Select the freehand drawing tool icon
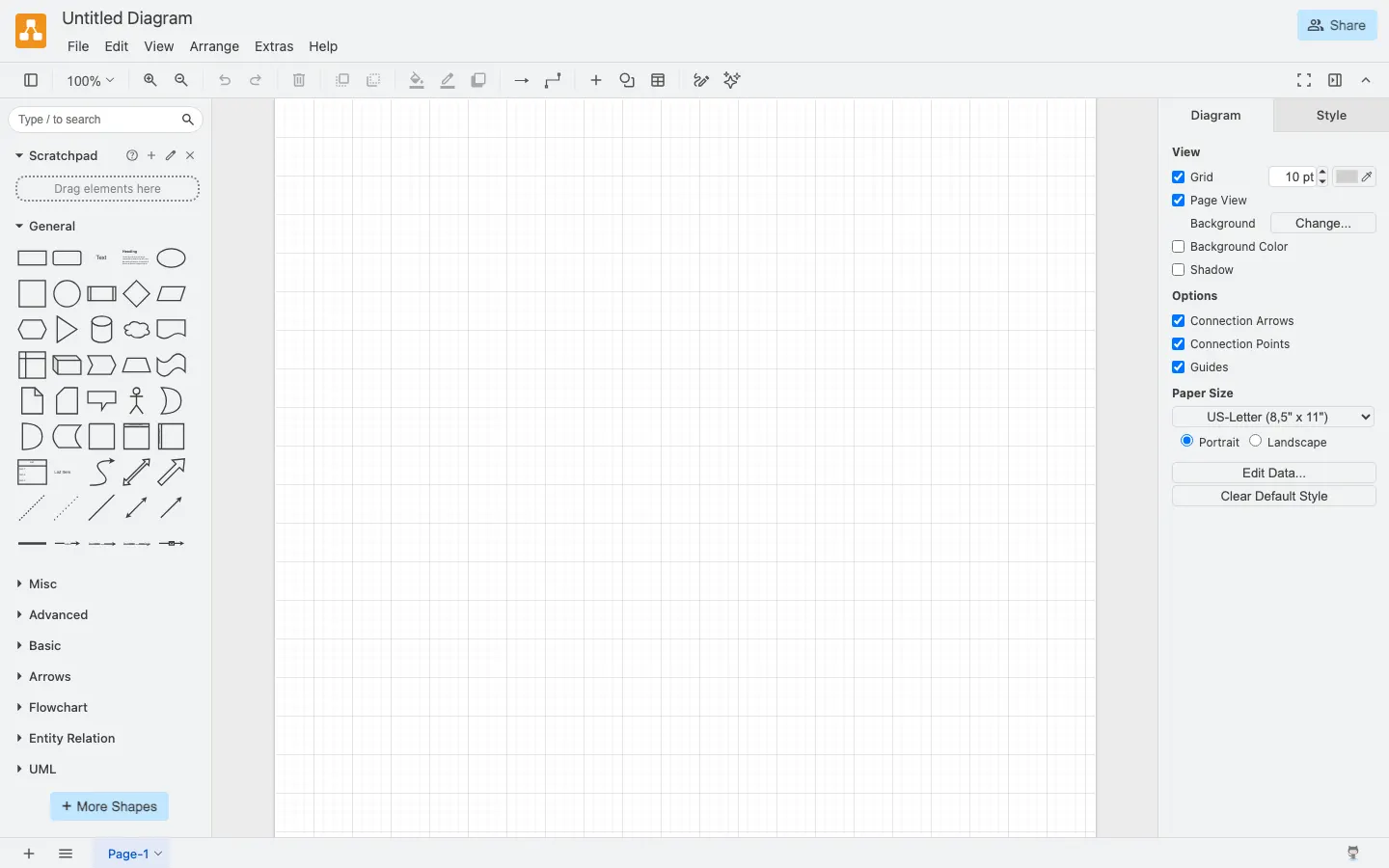The width and height of the screenshot is (1389, 868). 701,81
